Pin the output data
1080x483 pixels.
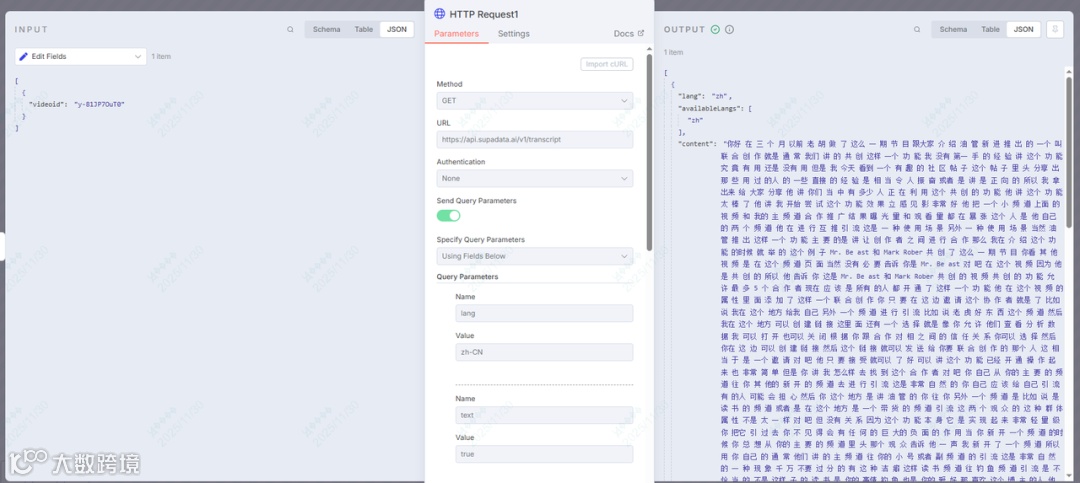(x=1055, y=30)
